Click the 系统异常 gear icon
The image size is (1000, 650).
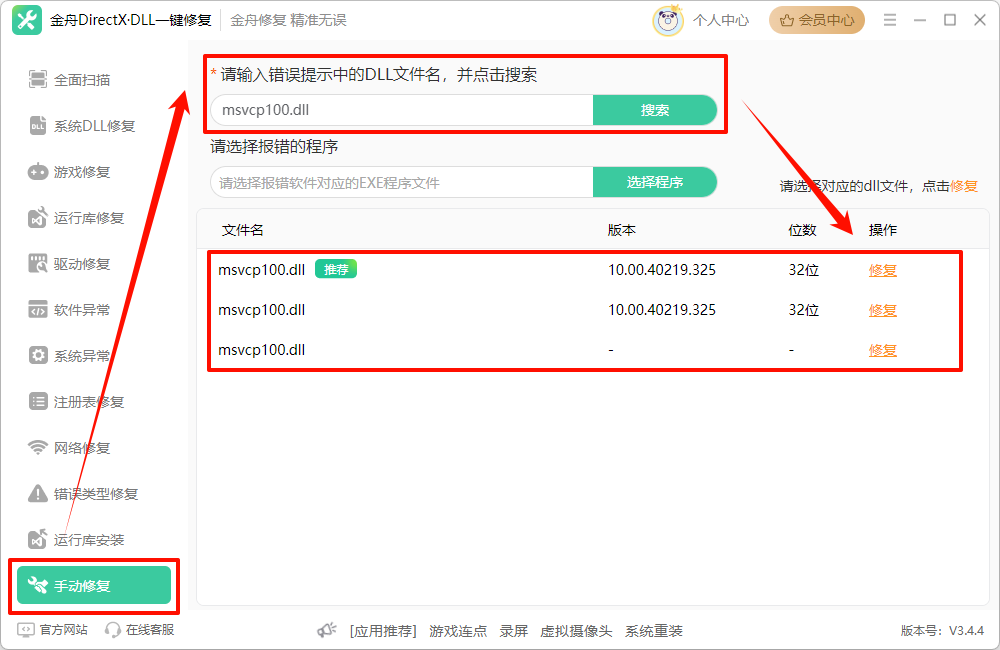pyautogui.click(x=38, y=355)
